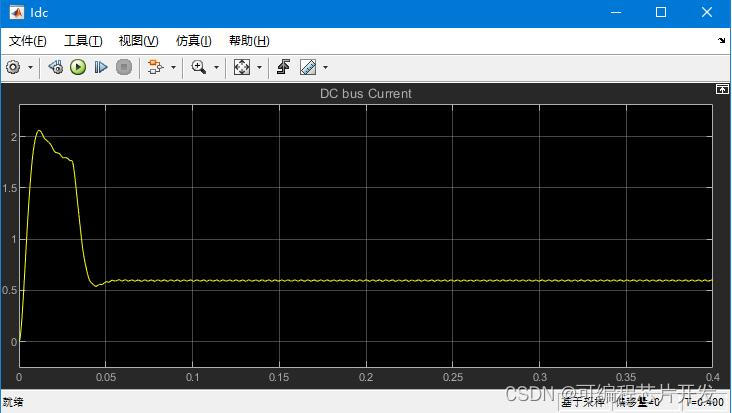Click the step forward icon
The image size is (732, 413).
coord(101,67)
